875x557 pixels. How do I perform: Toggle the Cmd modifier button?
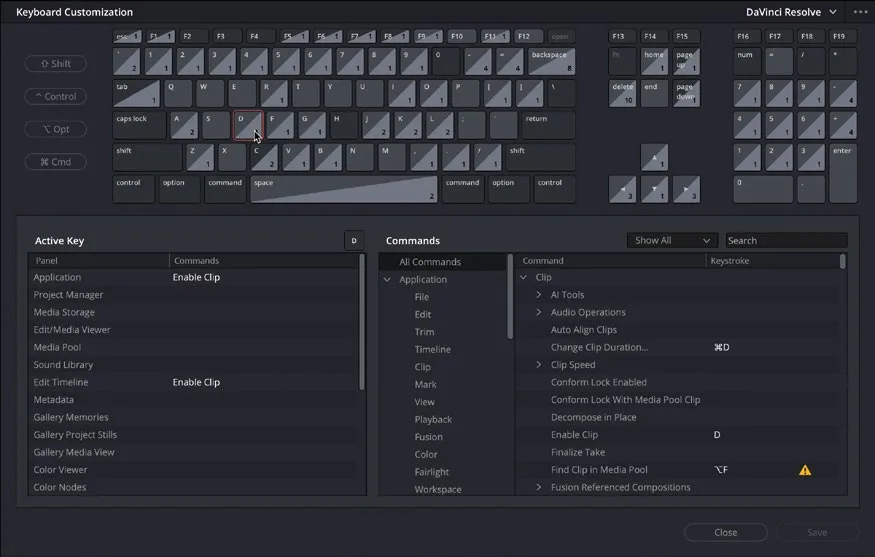56,162
